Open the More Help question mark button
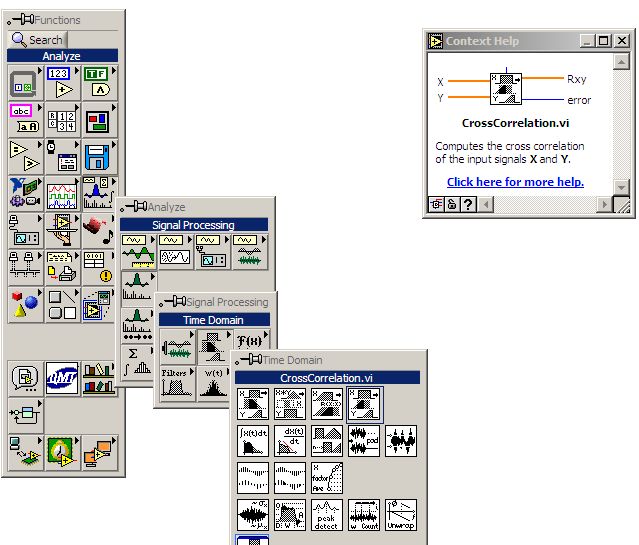The image size is (639, 545). 468,203
